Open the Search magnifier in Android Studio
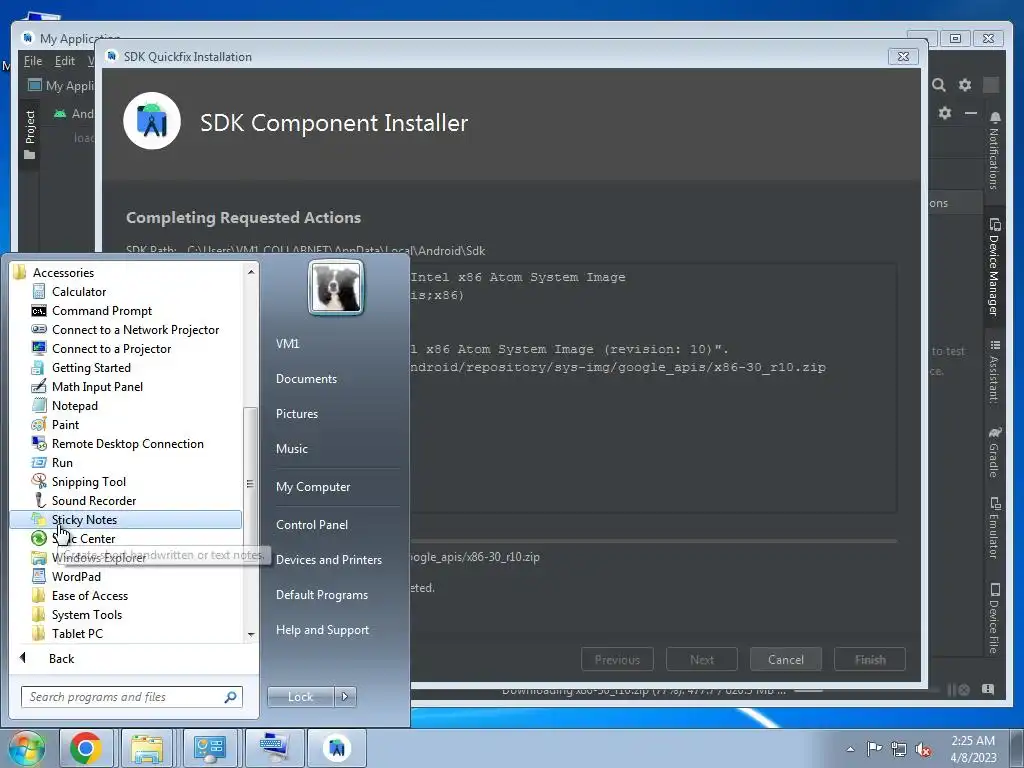 [x=938, y=85]
